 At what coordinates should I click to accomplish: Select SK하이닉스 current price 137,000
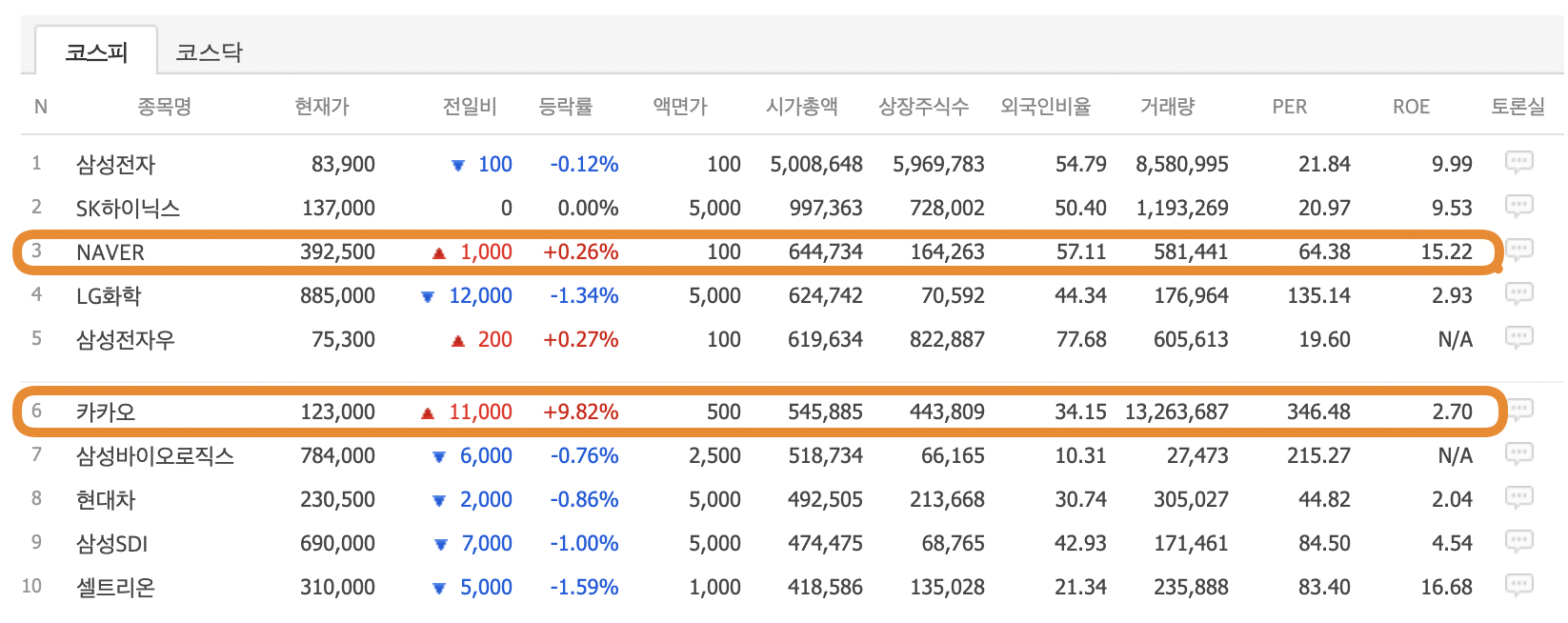click(338, 208)
